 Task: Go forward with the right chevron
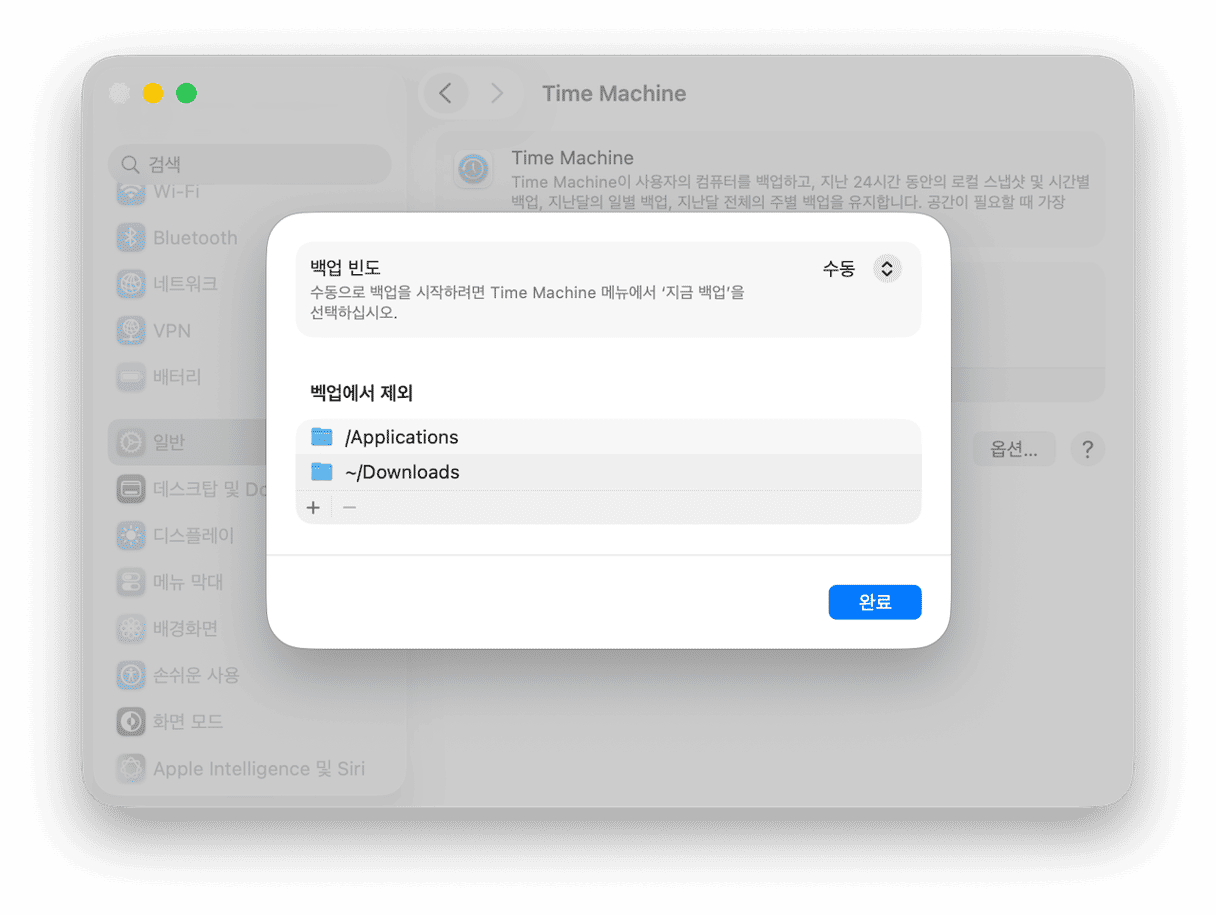click(x=497, y=94)
